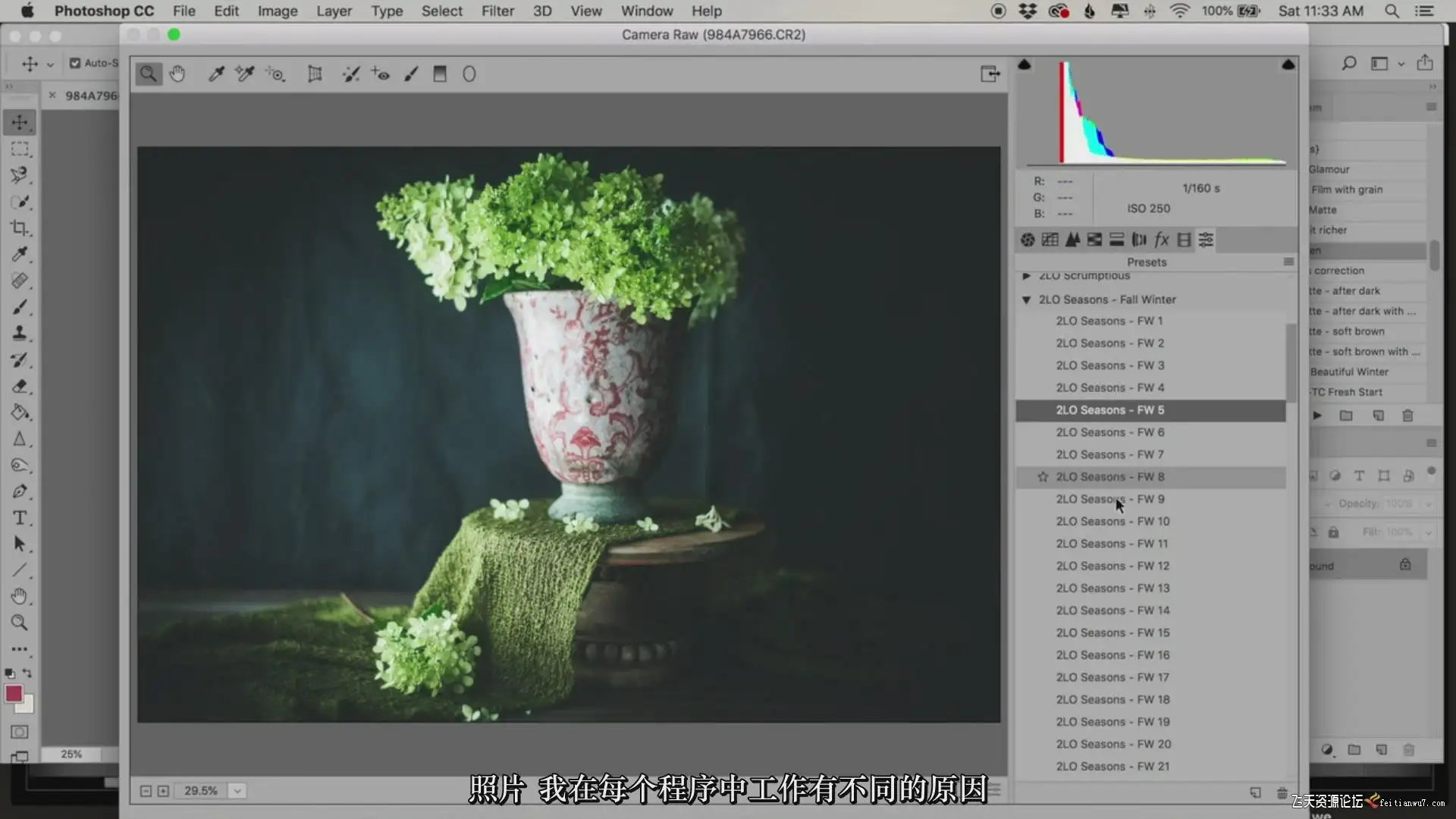Select the Graduated Filter tool
Viewport: 1456px width, 819px height.
coord(439,74)
